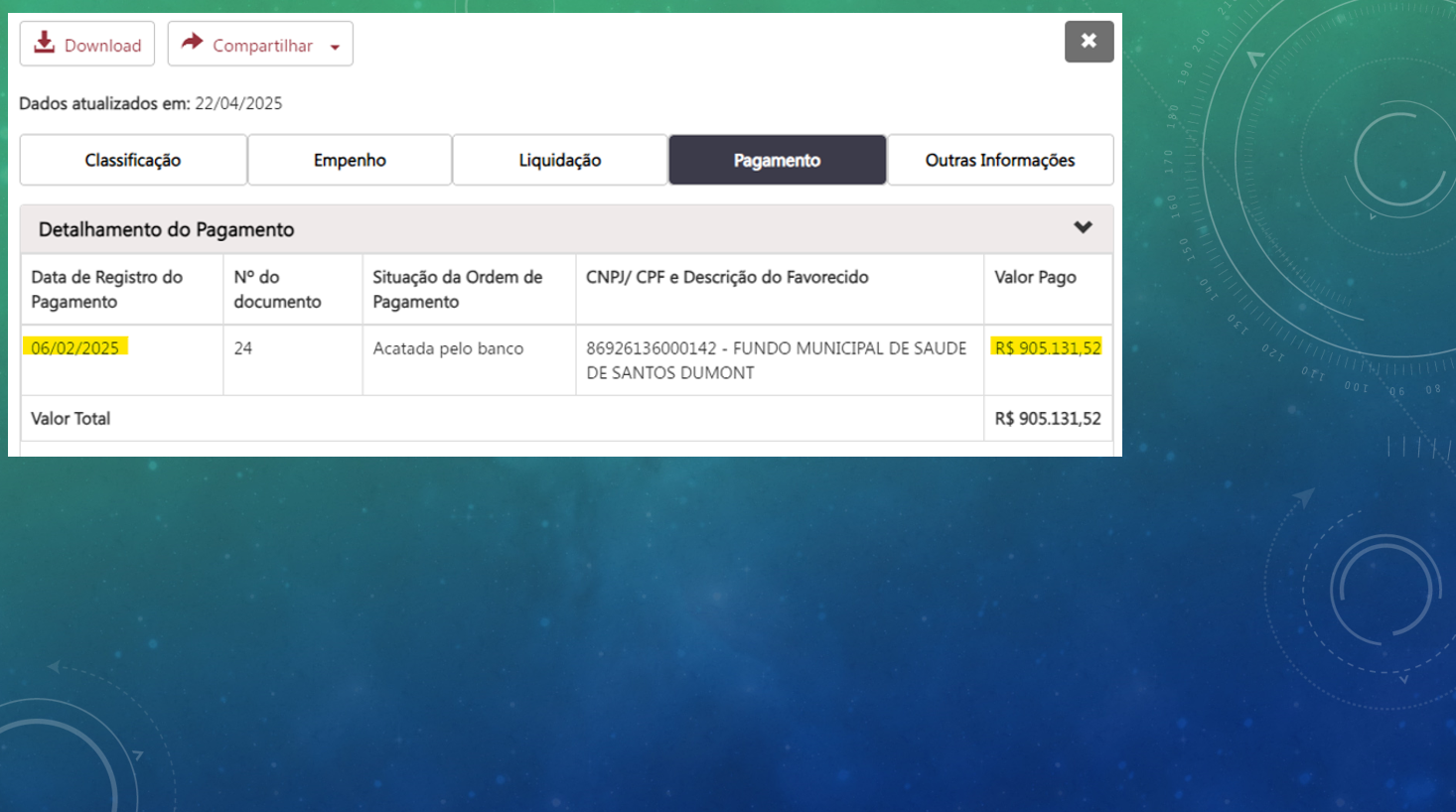The width and height of the screenshot is (1456, 812).
Task: Open the Compartilhar share dropdown
Action: click(x=260, y=44)
